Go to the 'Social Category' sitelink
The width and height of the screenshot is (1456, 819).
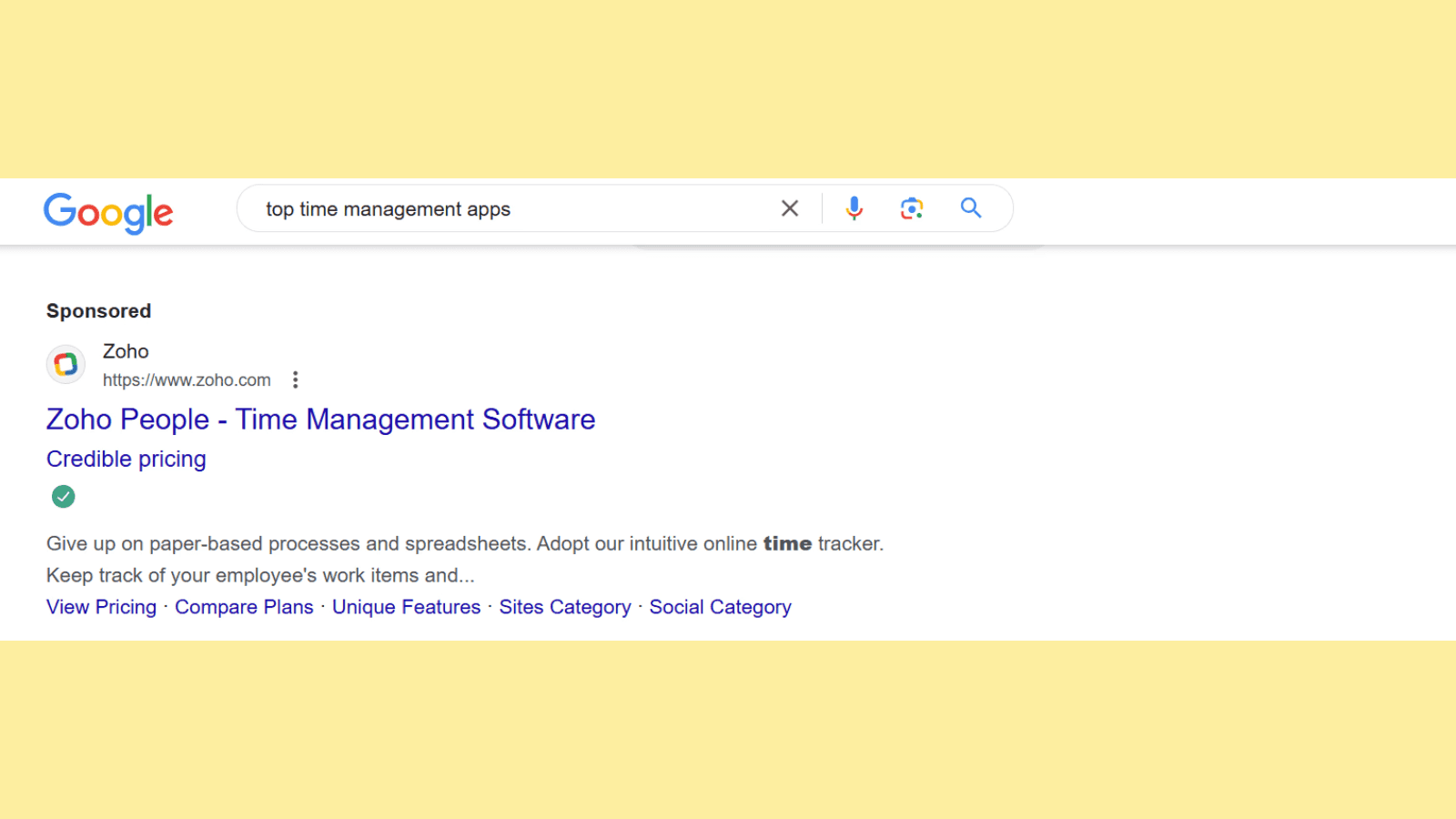(721, 607)
